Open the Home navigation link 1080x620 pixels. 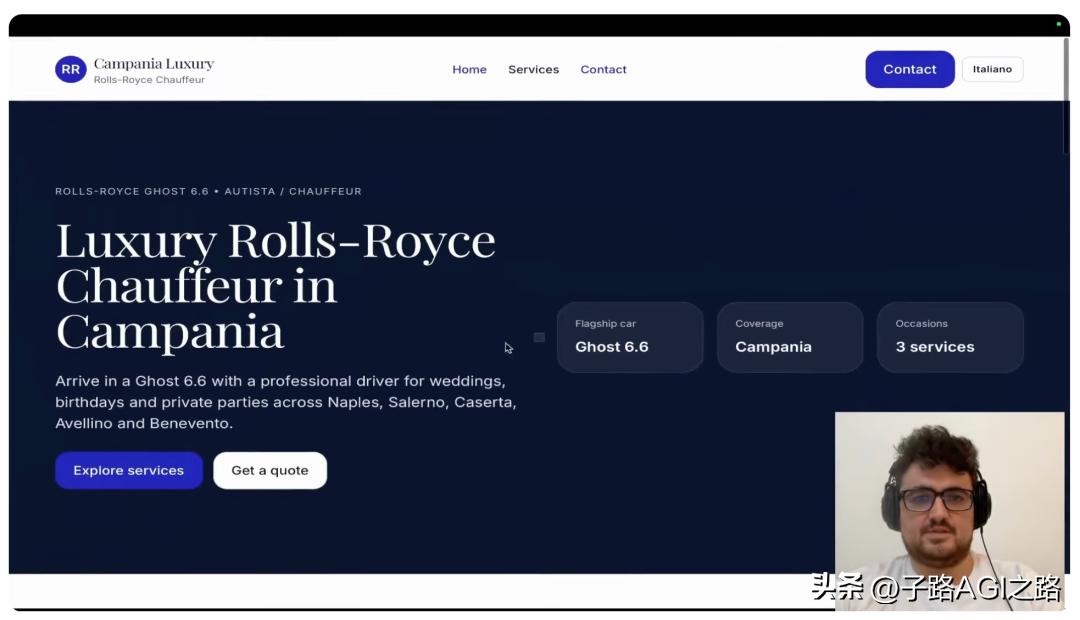pos(469,69)
